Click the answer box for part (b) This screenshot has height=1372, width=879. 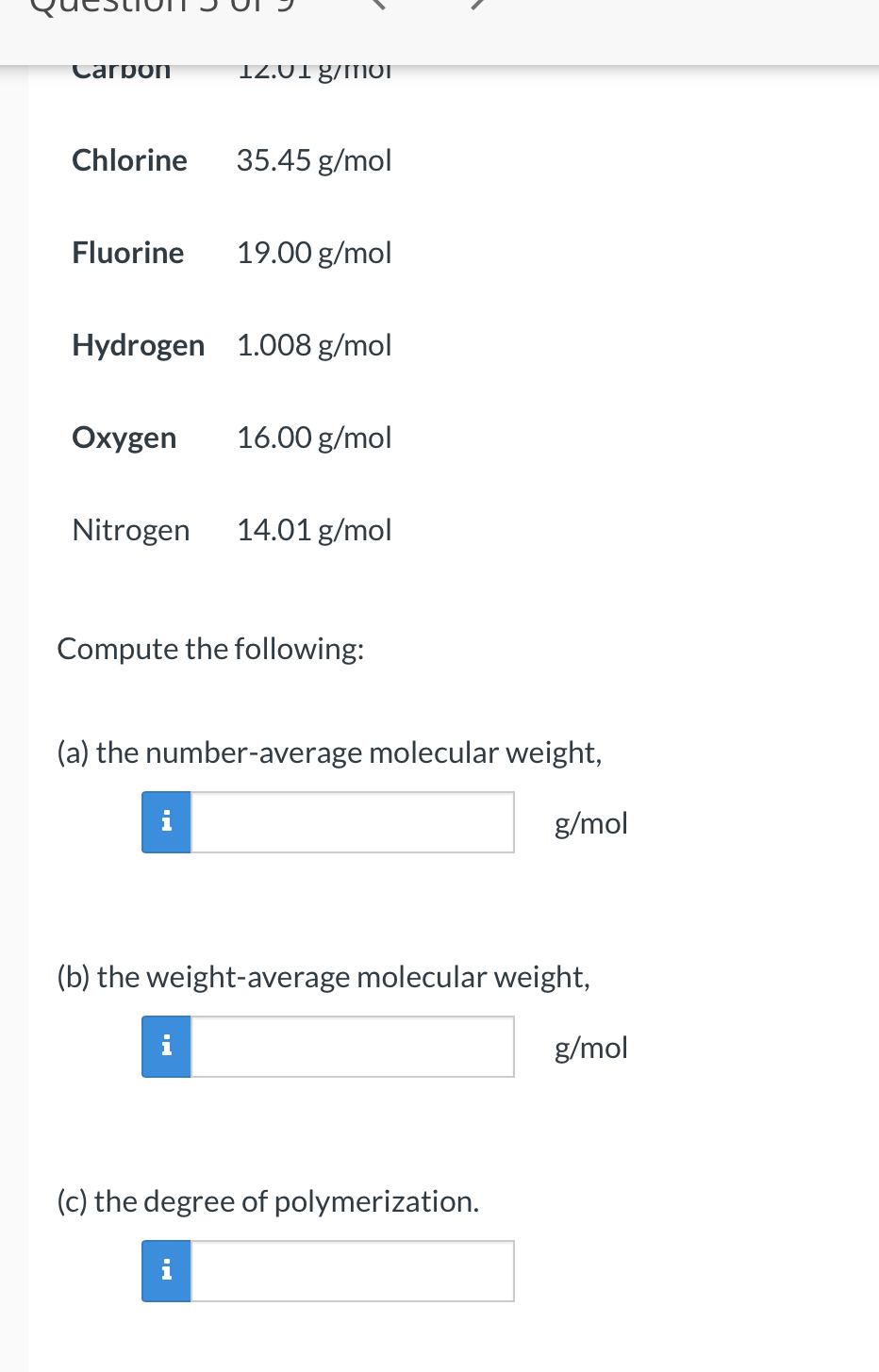(x=353, y=1046)
